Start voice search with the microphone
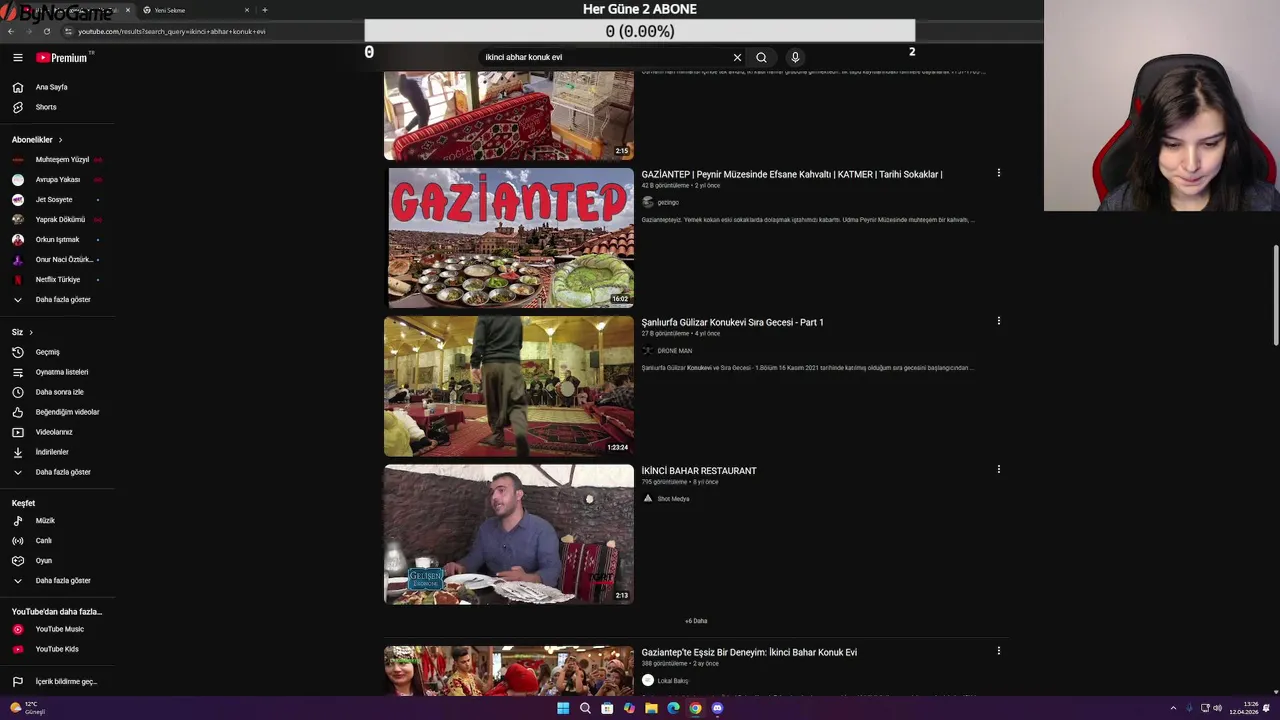This screenshot has height=720, width=1280. pos(795,57)
